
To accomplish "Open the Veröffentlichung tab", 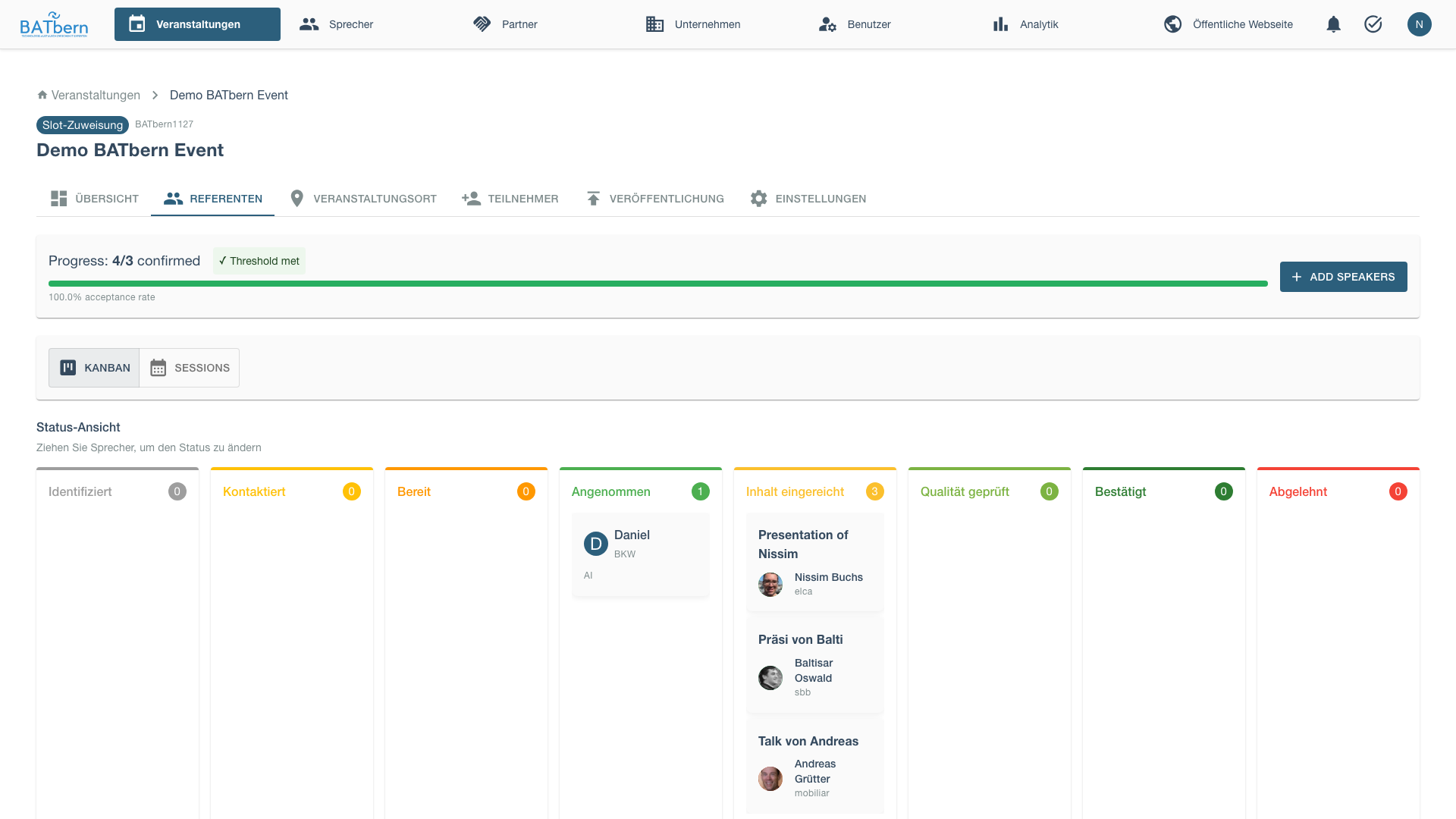I will pyautogui.click(x=654, y=199).
